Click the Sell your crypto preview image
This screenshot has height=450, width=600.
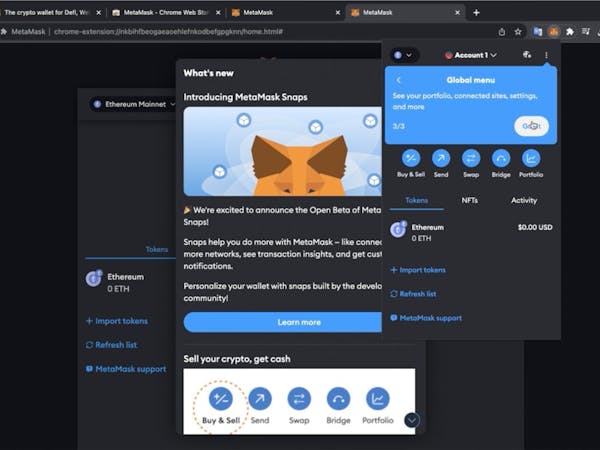click(x=299, y=401)
